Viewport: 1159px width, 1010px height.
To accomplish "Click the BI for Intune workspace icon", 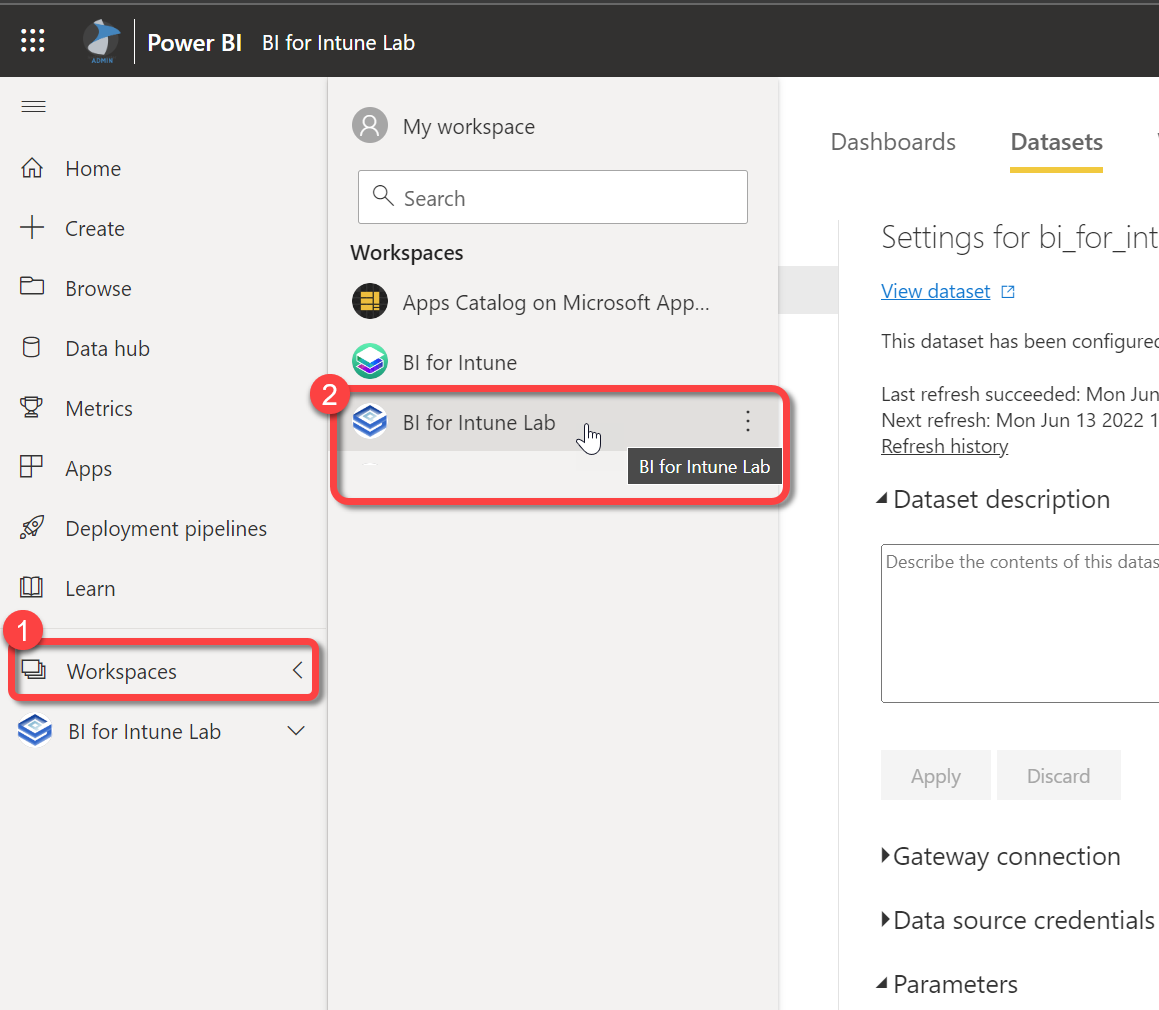I will pyautogui.click(x=370, y=362).
